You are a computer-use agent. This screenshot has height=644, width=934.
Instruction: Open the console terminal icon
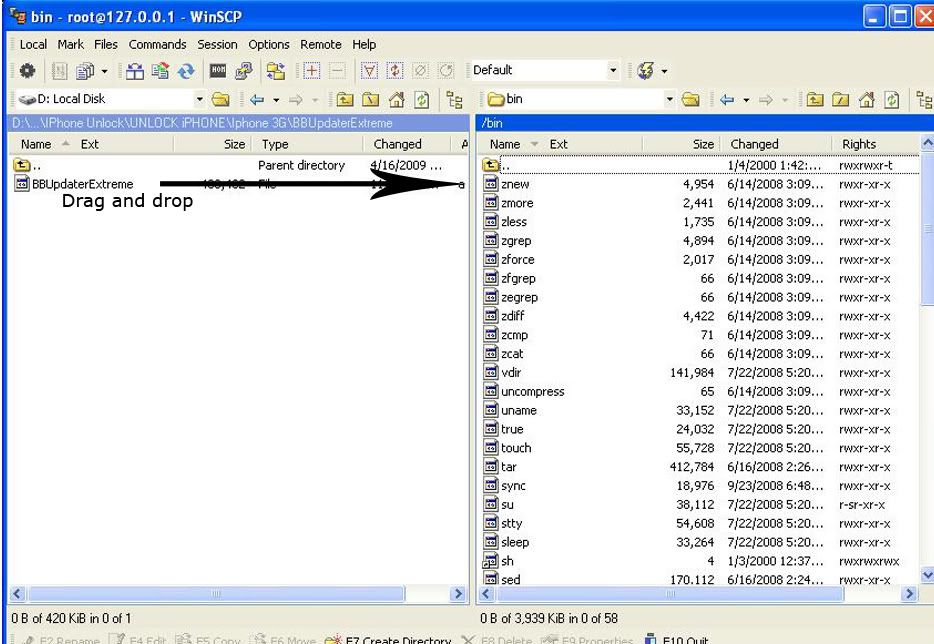(x=218, y=71)
